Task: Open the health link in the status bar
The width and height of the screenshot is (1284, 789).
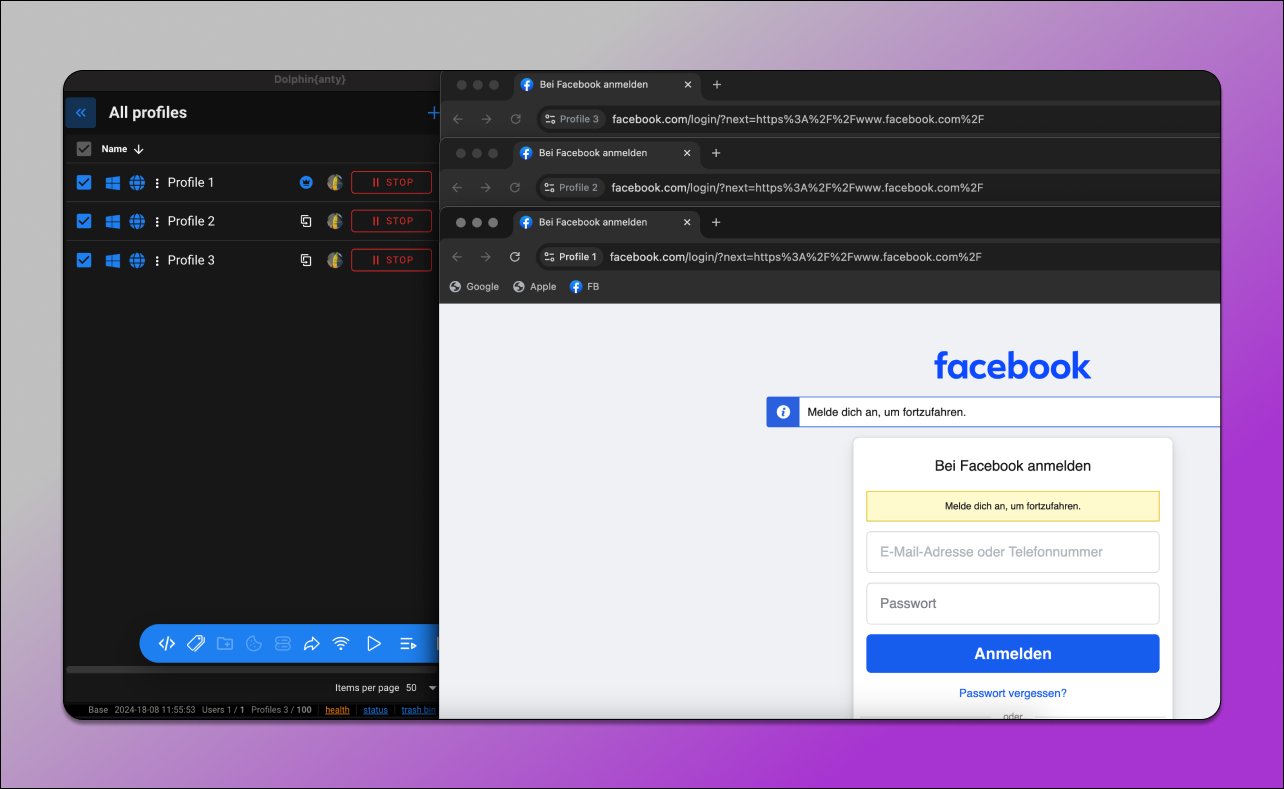Action: [x=337, y=711]
